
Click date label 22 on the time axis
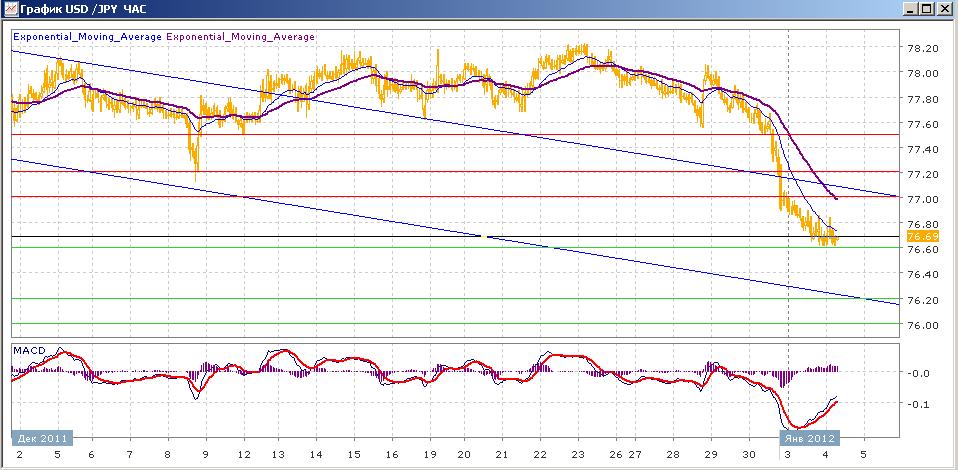pos(540,455)
